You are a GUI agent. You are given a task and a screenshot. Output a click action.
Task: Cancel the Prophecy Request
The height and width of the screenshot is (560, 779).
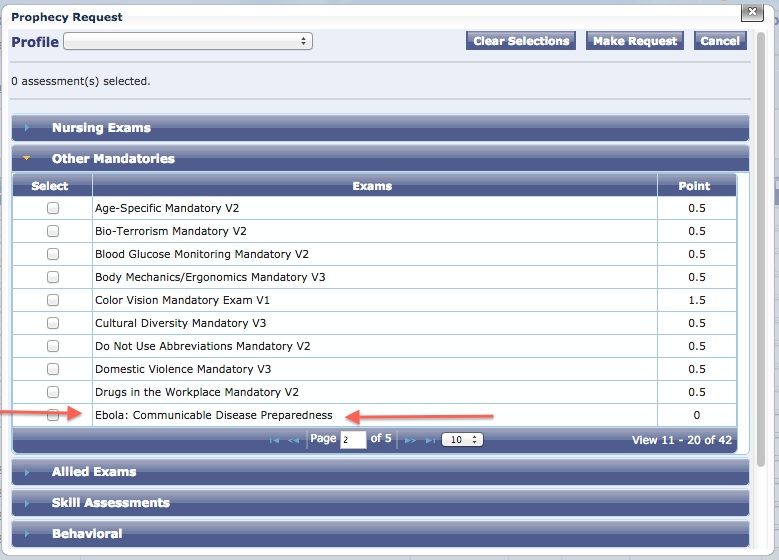coord(720,41)
